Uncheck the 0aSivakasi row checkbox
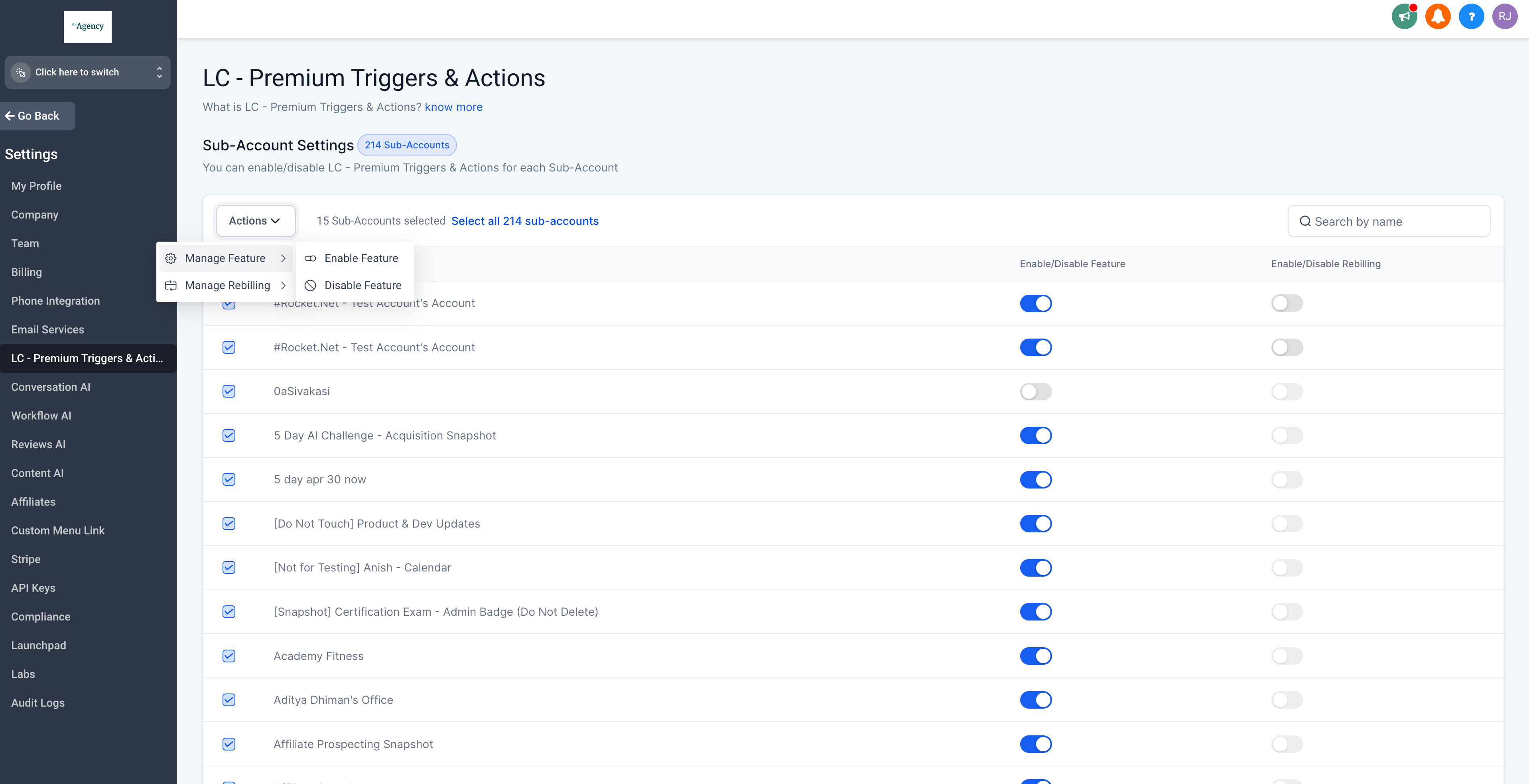This screenshot has height=784, width=1529. coord(229,391)
